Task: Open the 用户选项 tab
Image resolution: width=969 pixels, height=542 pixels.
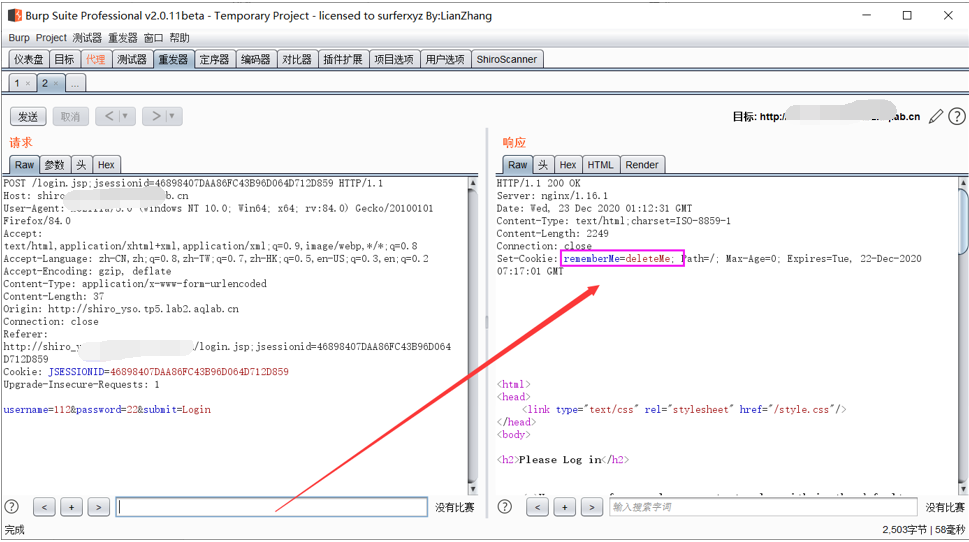Action: tap(445, 59)
